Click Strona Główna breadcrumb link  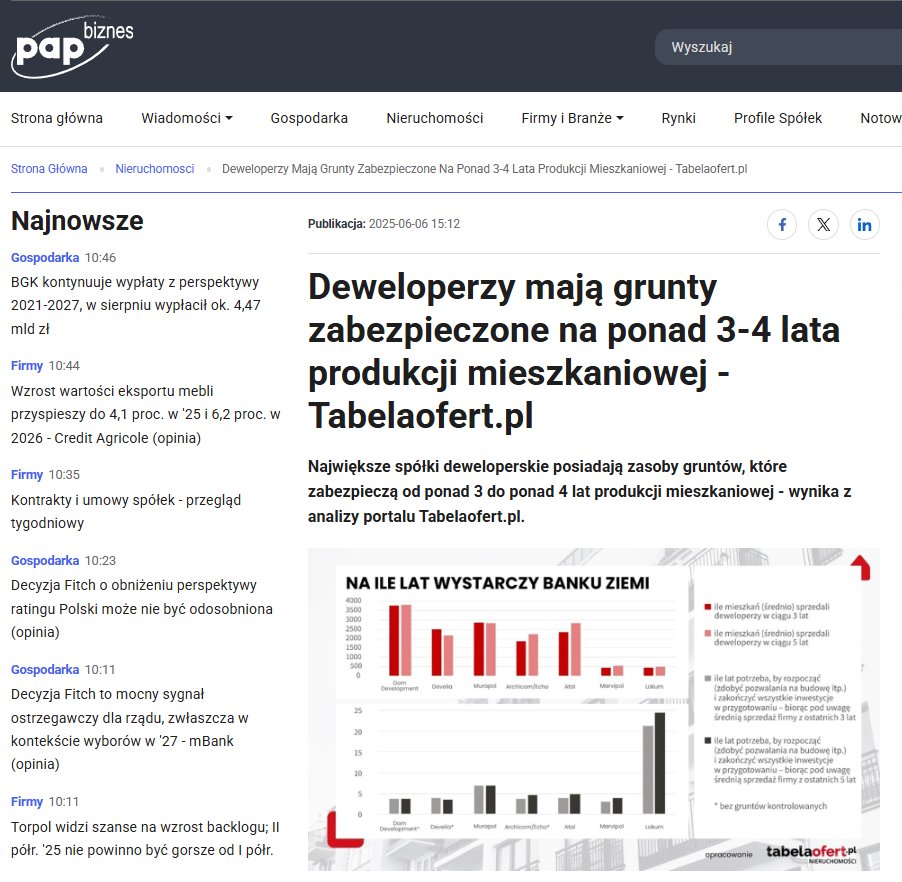49,169
